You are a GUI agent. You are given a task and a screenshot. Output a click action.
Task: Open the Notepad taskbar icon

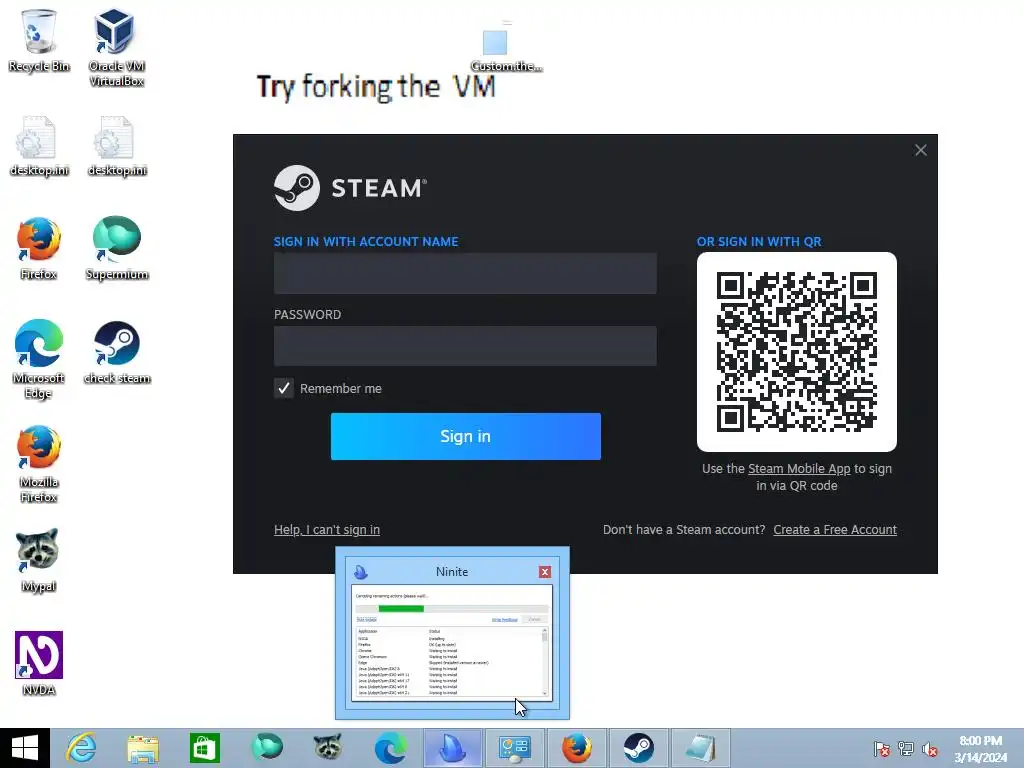point(700,748)
